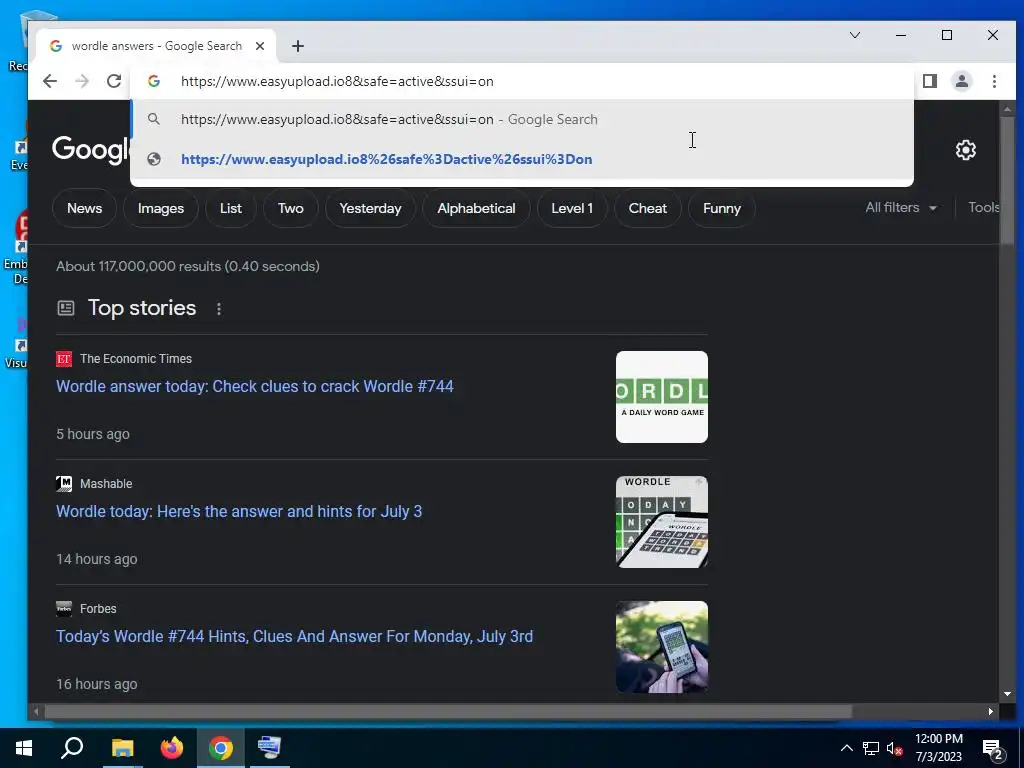Image resolution: width=1024 pixels, height=768 pixels.
Task: Open the Top stories three-dot options
Action: click(219, 309)
